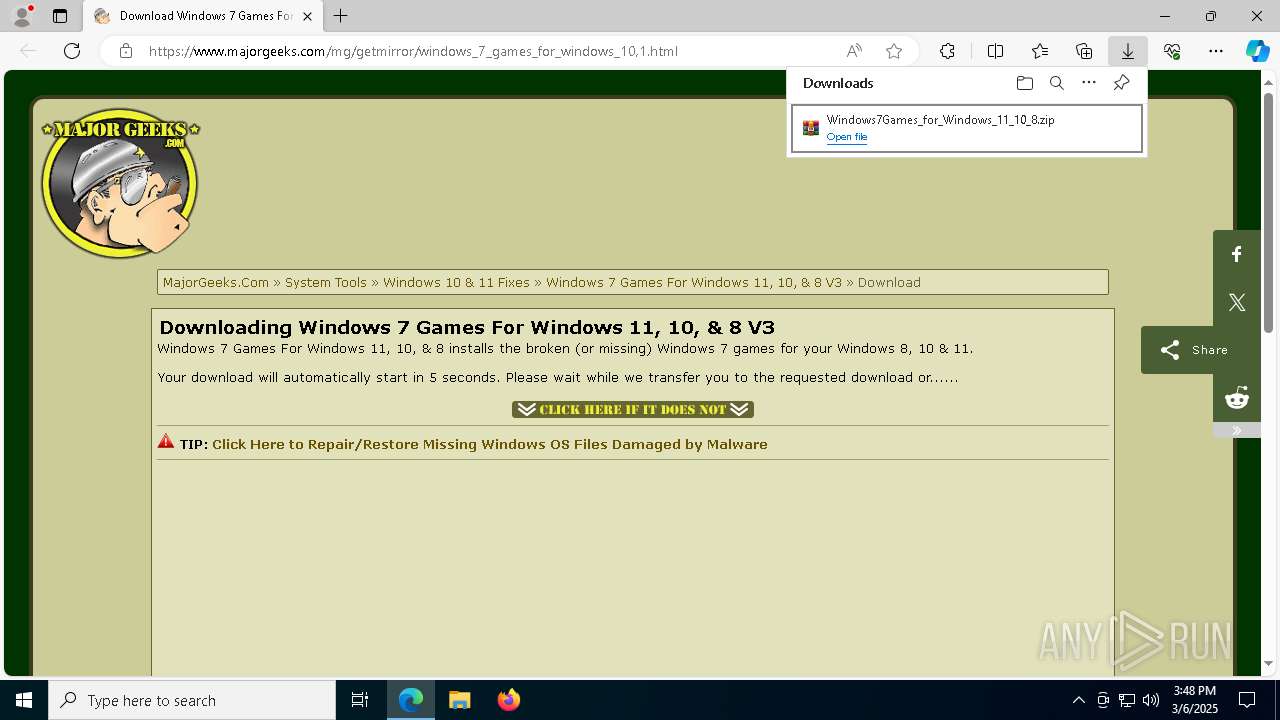Open the clock showing 3:48 PM
The image size is (1280, 720).
[1195, 700]
